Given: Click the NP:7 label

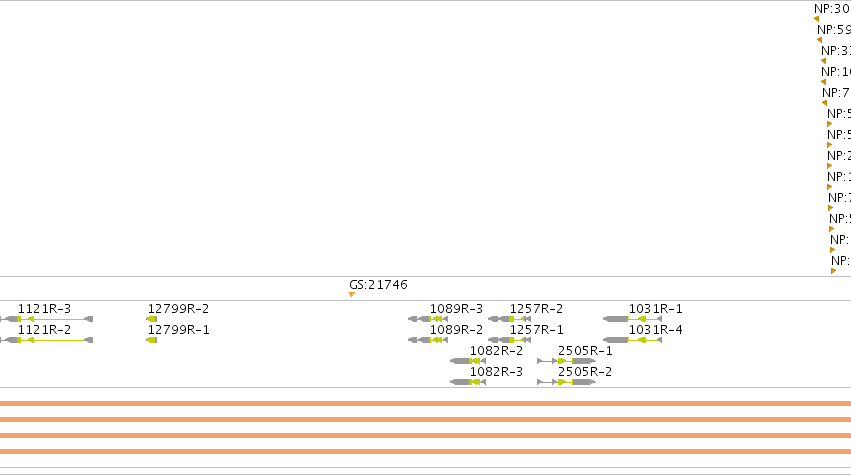Looking at the screenshot, I should [x=836, y=93].
